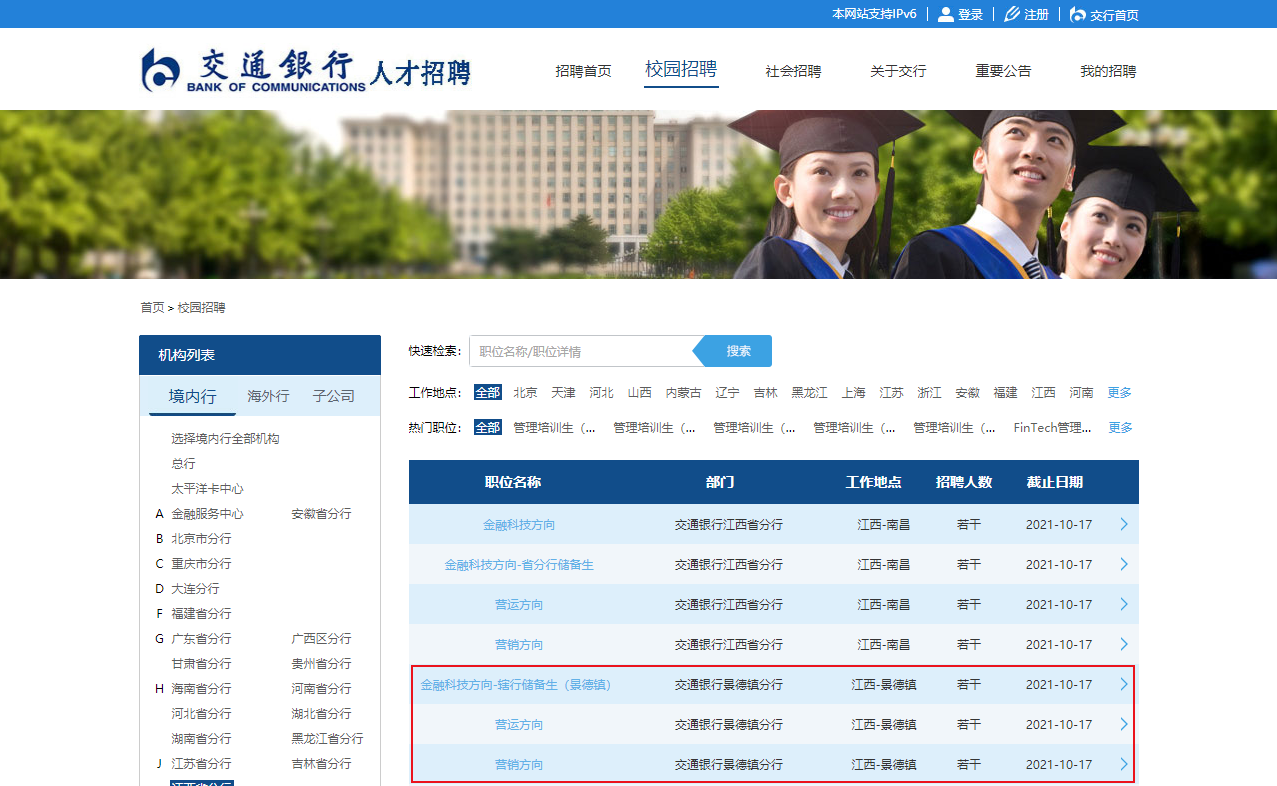Open 重要公告 navigation item
This screenshot has width=1277, height=786.
[1003, 71]
